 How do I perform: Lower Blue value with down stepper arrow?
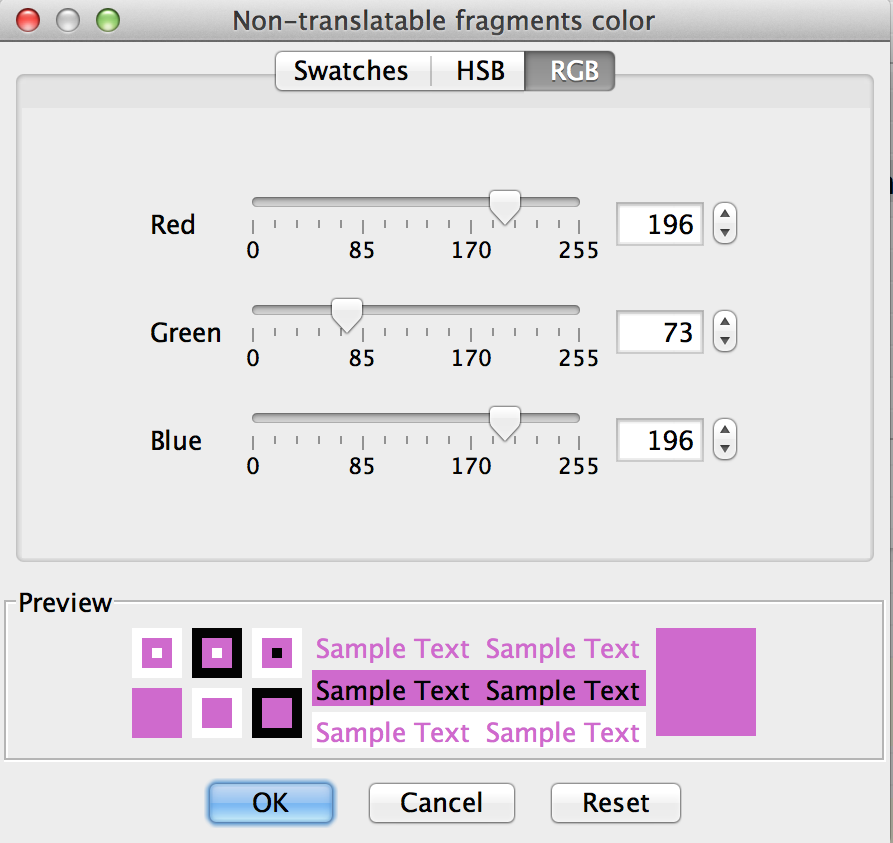(x=726, y=450)
